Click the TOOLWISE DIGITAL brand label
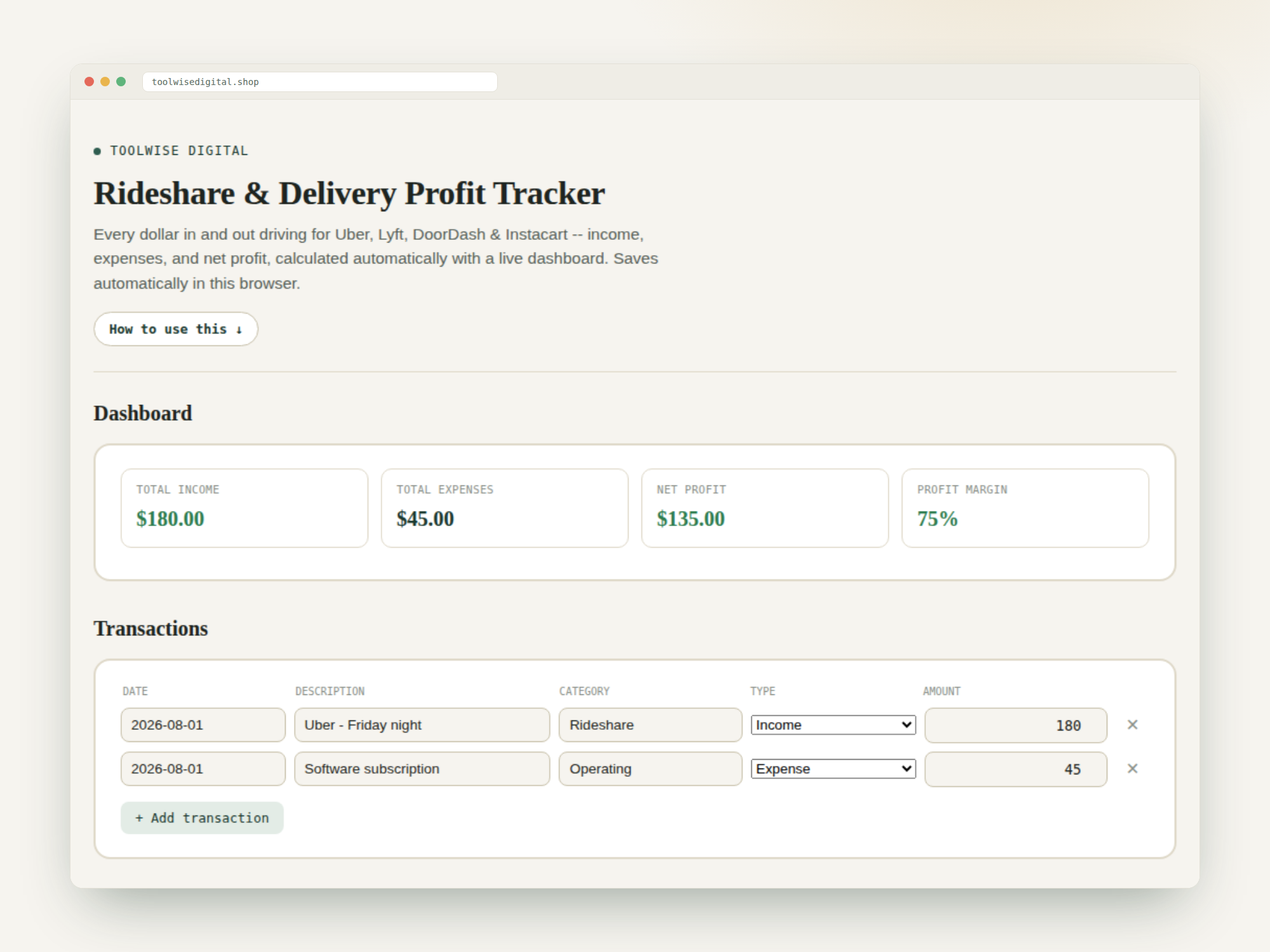The image size is (1270, 952). [179, 150]
